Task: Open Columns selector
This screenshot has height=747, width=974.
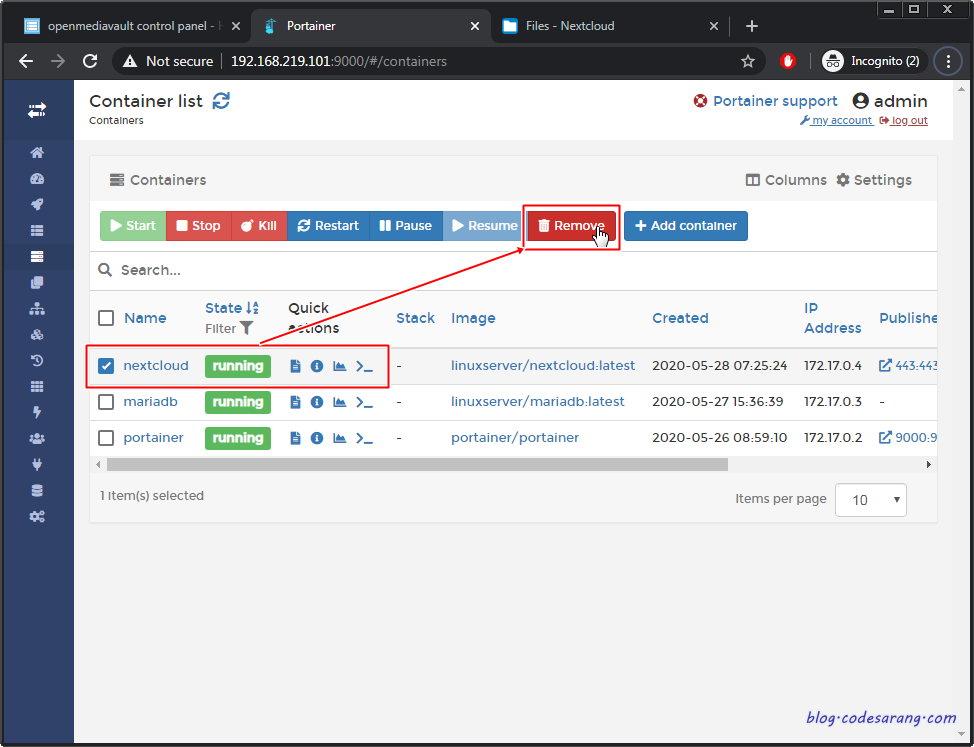Action: [786, 180]
